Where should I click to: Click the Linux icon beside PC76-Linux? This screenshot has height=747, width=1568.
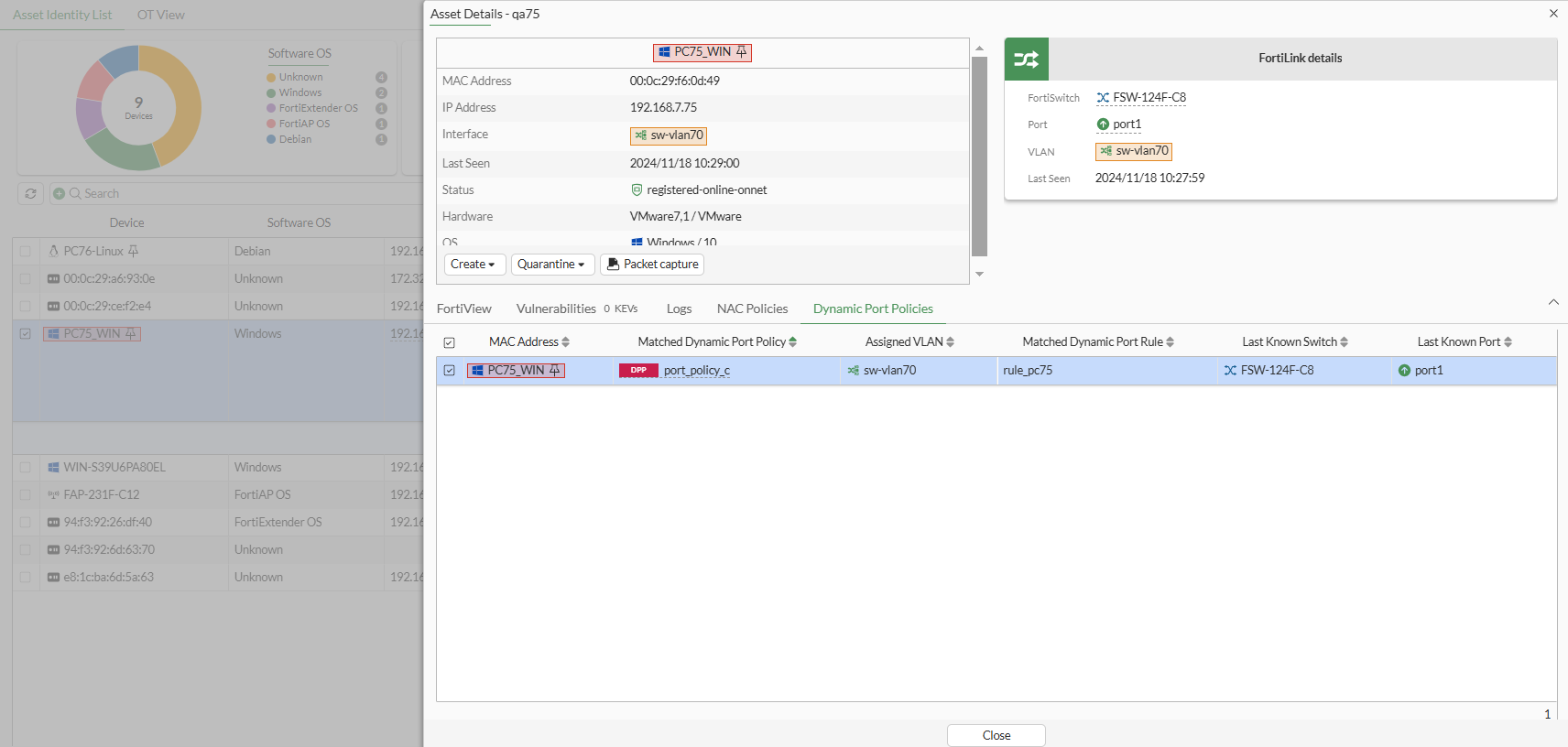click(53, 252)
